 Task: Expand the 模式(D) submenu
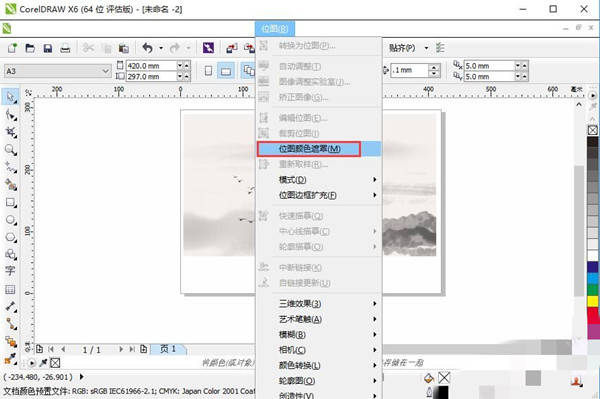[375, 179]
